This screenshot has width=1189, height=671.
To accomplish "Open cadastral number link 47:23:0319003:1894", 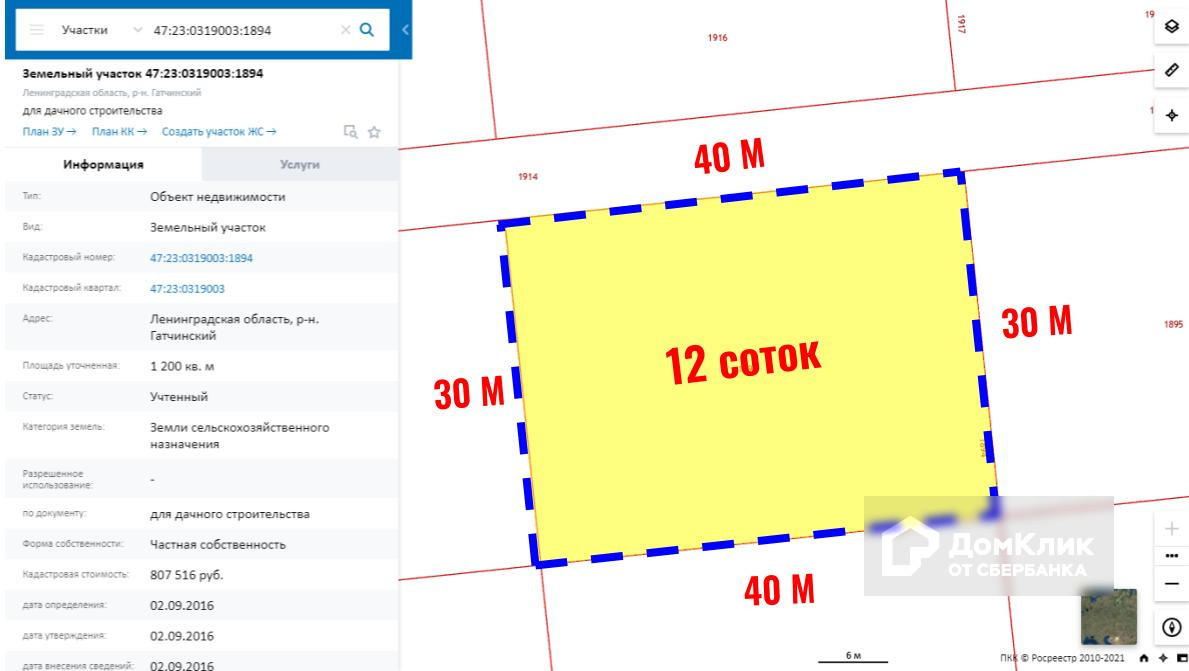I will (x=201, y=258).
